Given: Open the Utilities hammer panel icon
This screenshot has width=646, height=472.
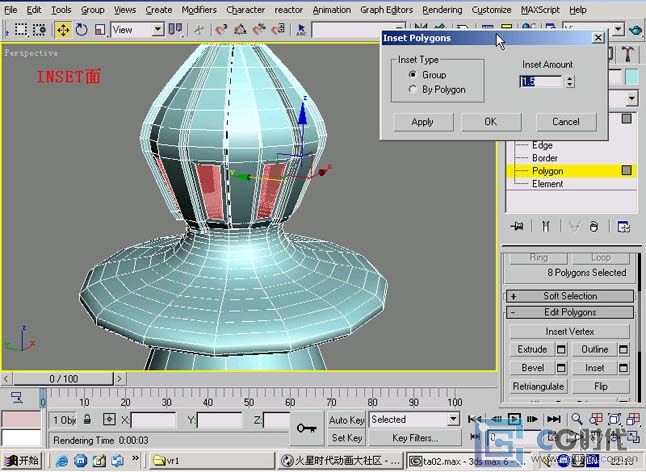Looking at the screenshot, I should [627, 54].
